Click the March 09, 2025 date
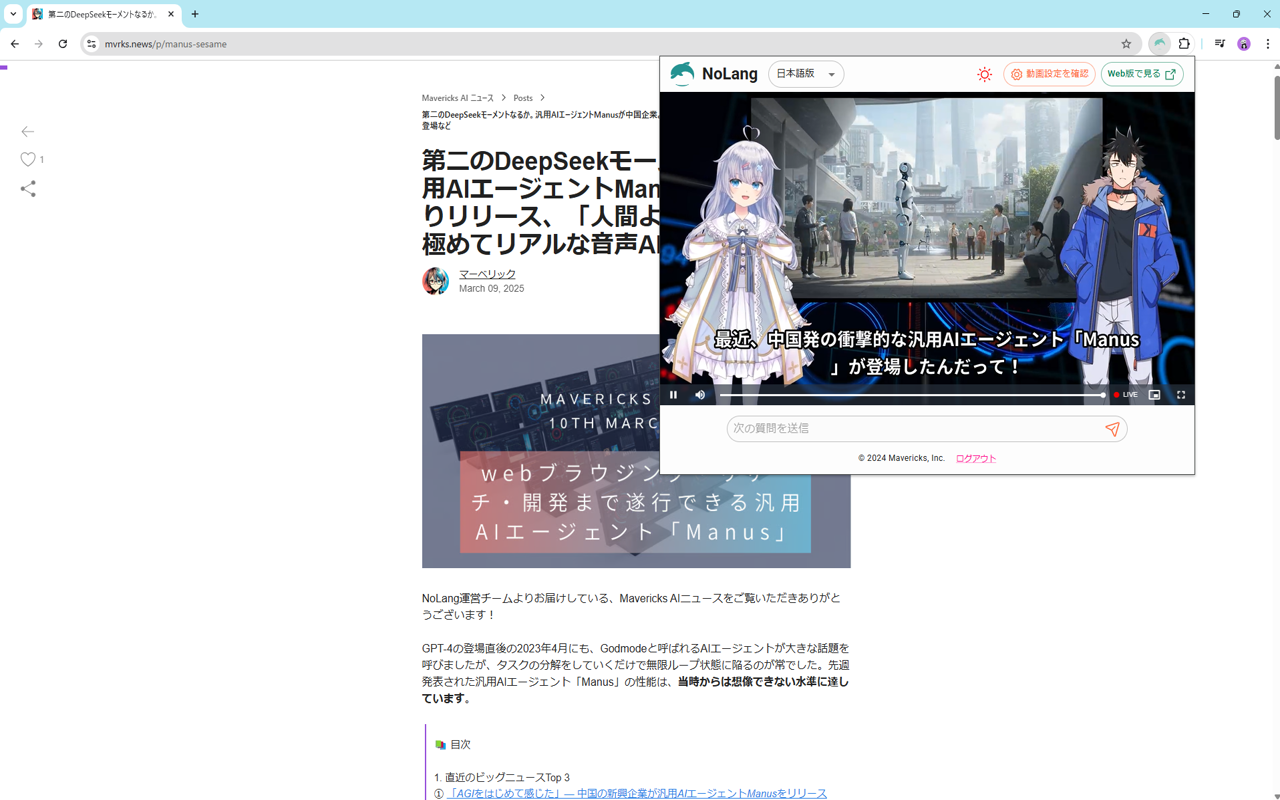Screen dimensions: 1280x800 491,289
